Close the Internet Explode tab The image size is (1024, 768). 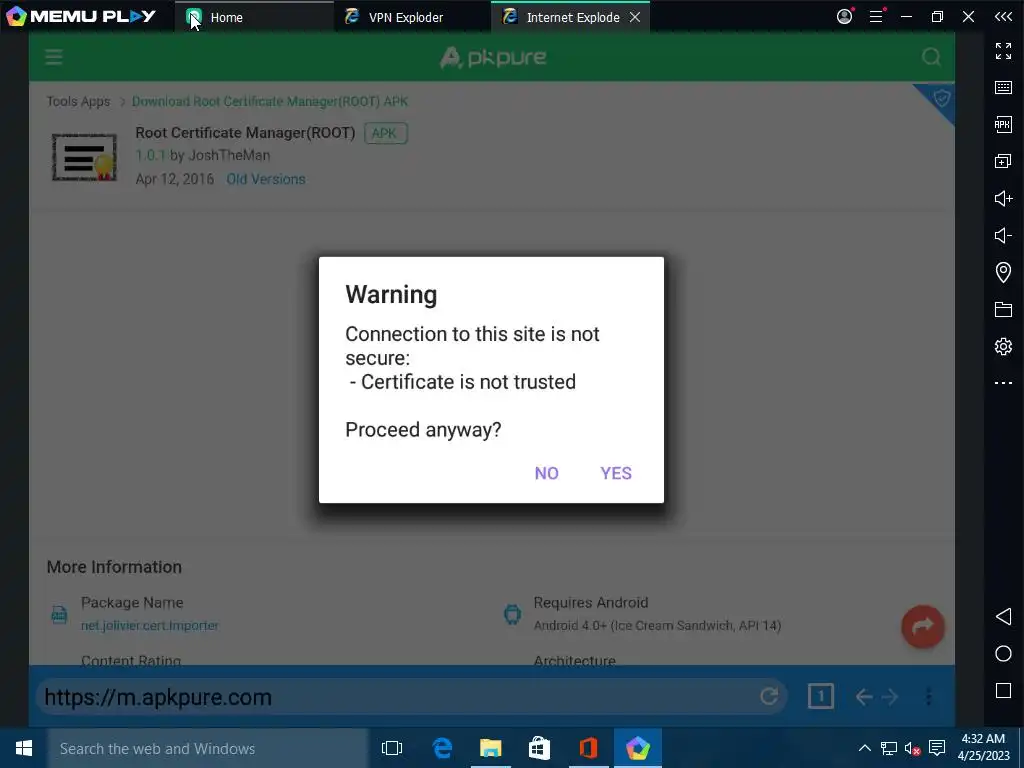tap(635, 17)
